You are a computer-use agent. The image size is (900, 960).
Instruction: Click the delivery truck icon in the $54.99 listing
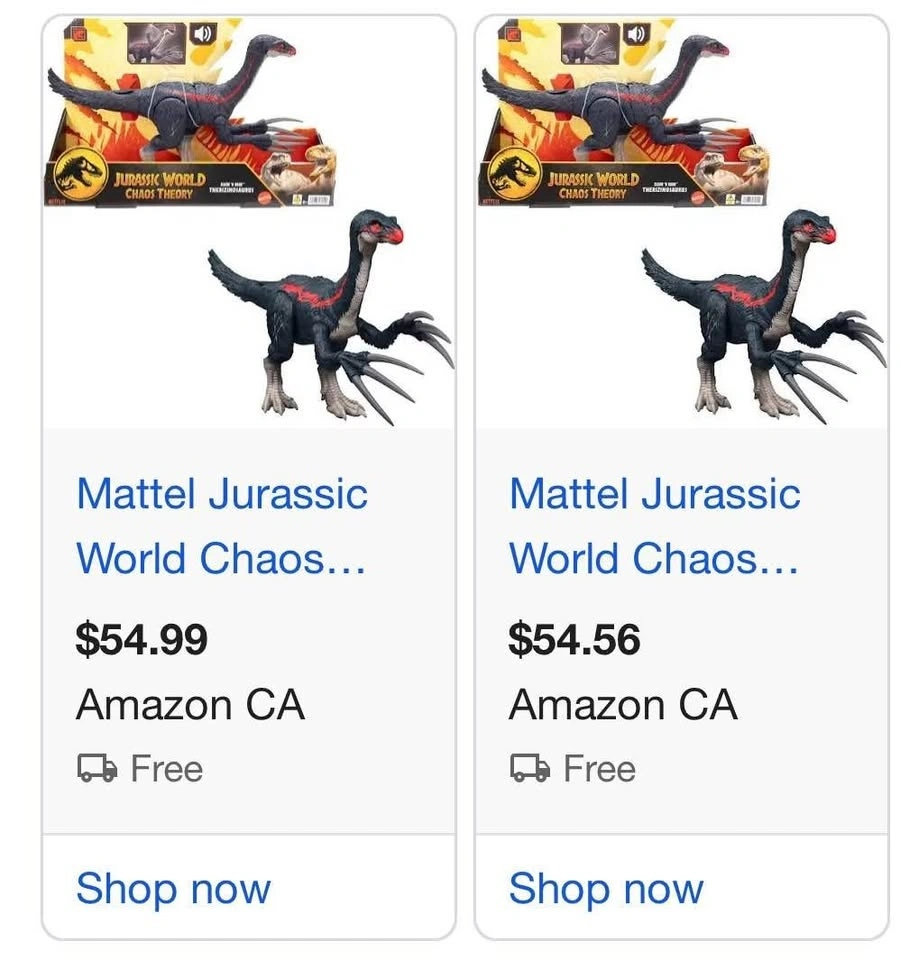tap(97, 768)
